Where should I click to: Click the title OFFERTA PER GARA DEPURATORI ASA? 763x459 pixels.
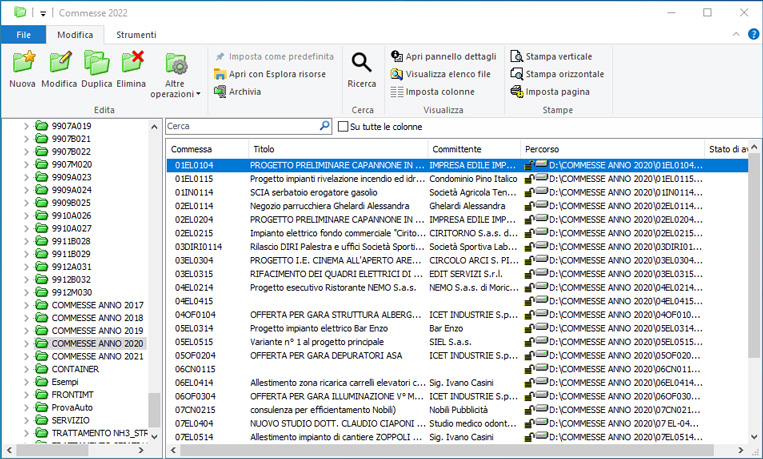pos(326,355)
